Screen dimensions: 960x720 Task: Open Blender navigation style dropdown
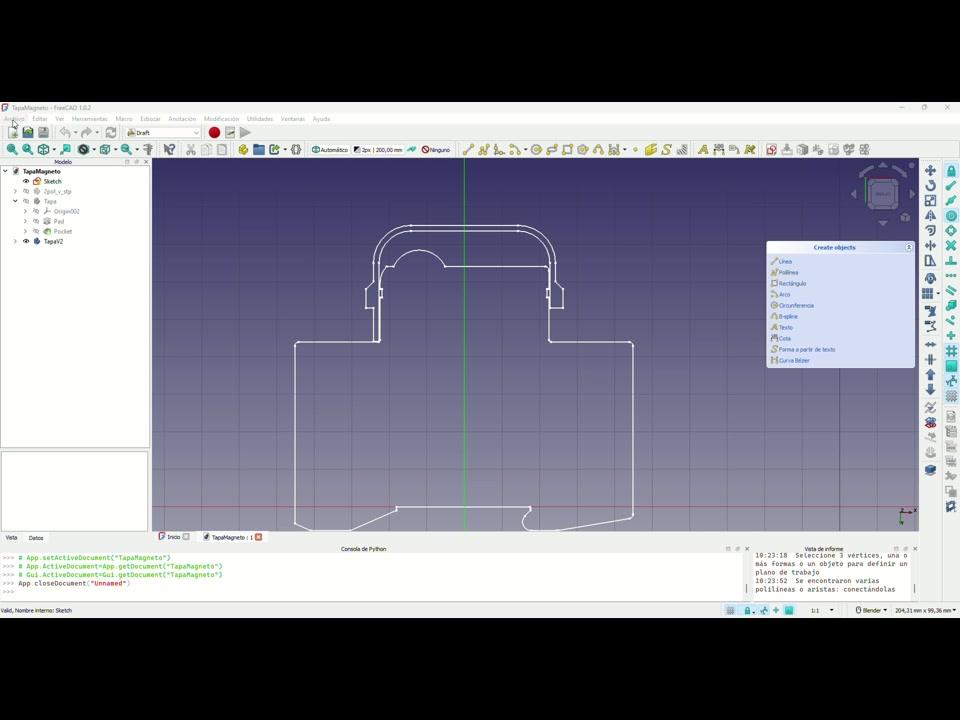click(871, 610)
